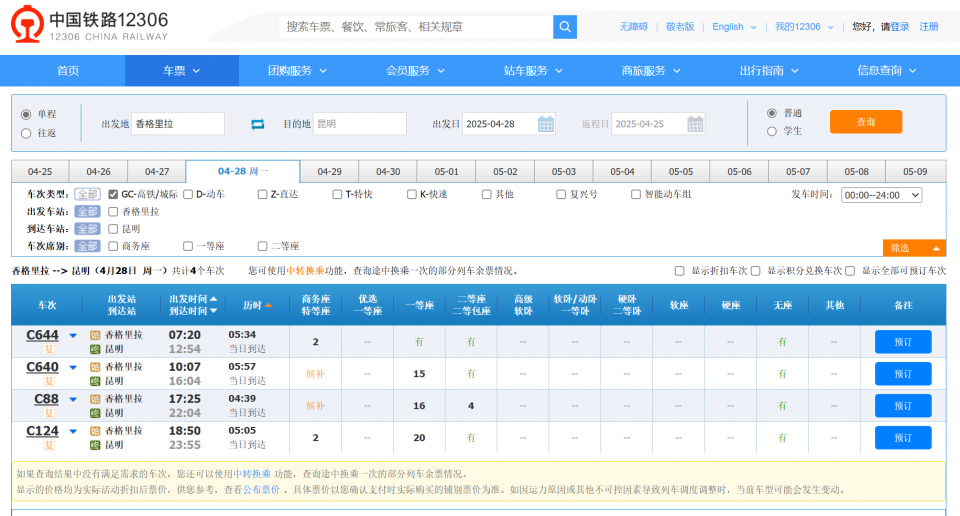960x516 pixels.
Task: Sort by departure time ascending arrow
Action: coord(213,299)
